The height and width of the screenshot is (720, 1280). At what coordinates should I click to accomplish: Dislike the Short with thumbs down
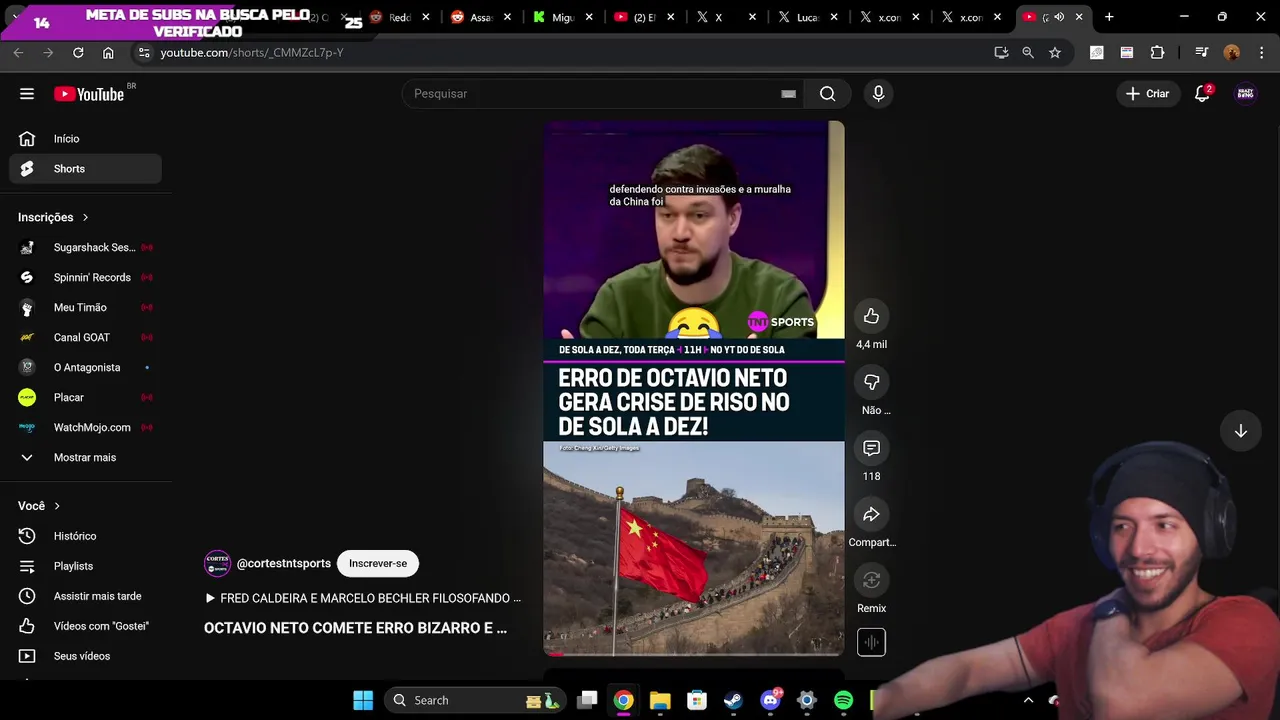tap(871, 382)
